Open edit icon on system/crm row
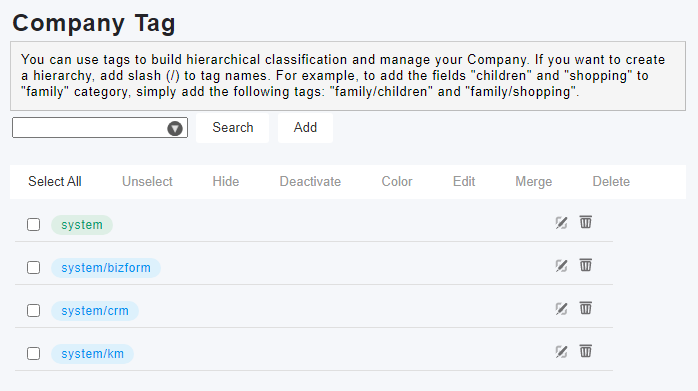Screen dimensions: 698x391 (561, 309)
